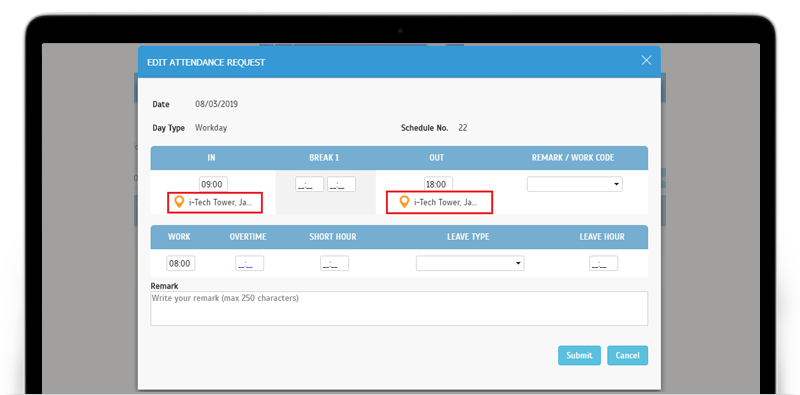Click the SHORT HOUR column header

pyautogui.click(x=333, y=237)
